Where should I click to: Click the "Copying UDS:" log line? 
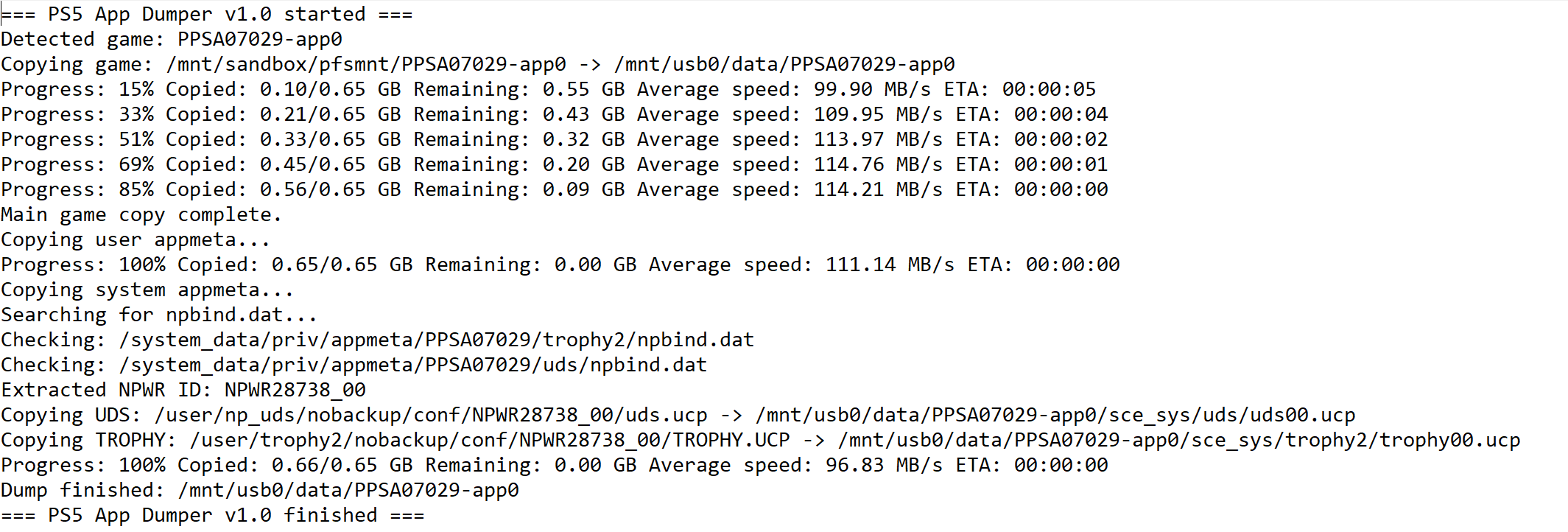click(x=678, y=416)
